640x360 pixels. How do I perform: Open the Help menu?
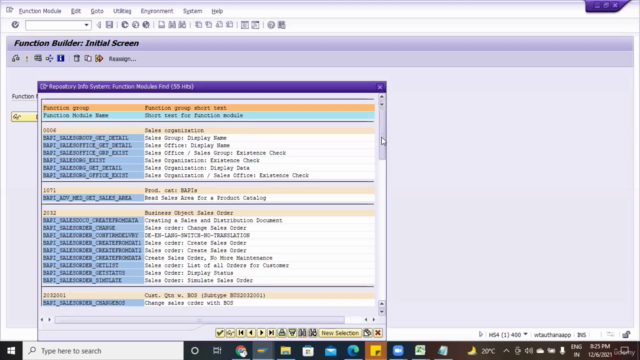[217, 11]
